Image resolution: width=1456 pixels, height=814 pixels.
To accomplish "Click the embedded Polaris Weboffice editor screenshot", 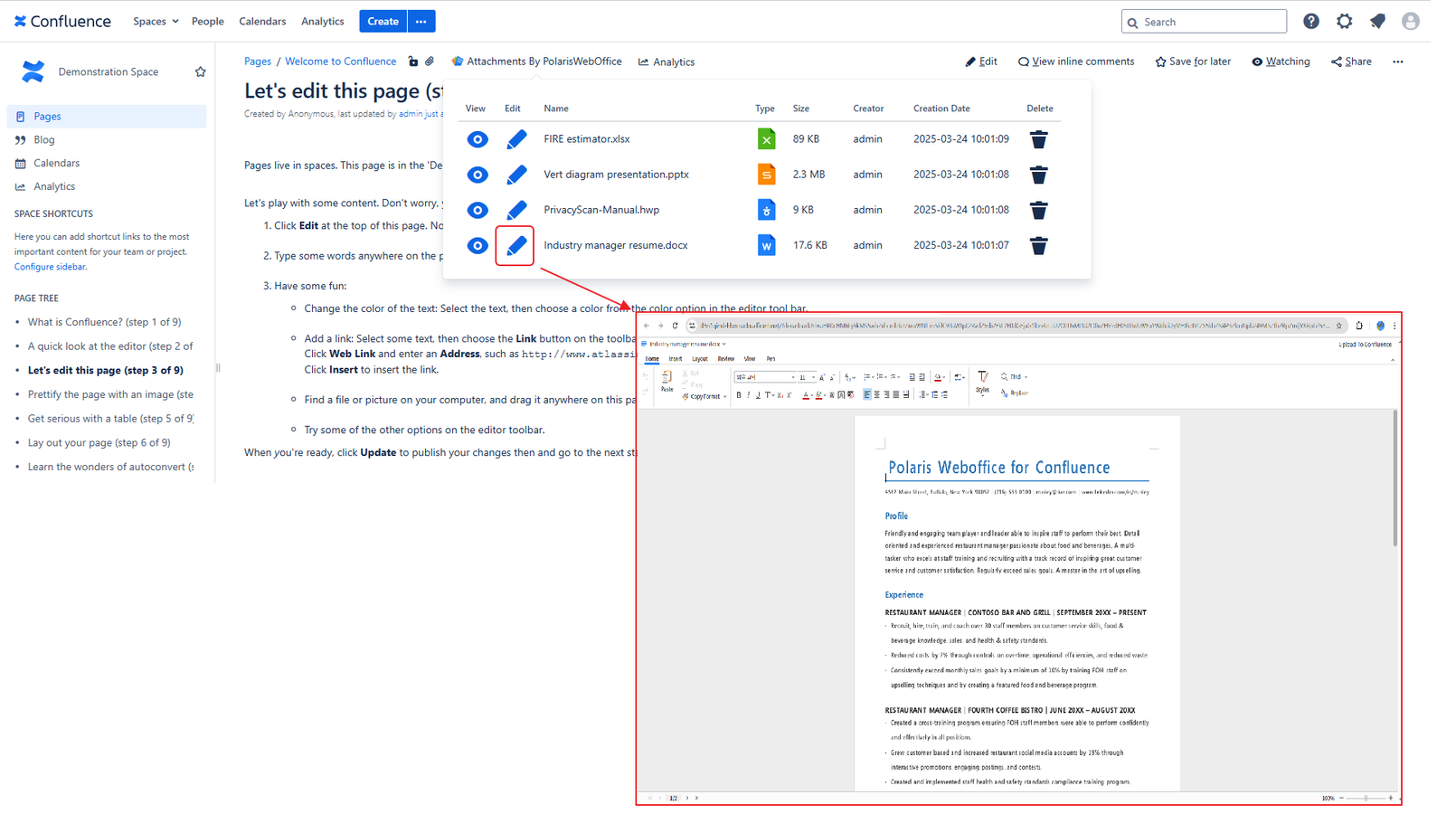I will click(x=1018, y=558).
